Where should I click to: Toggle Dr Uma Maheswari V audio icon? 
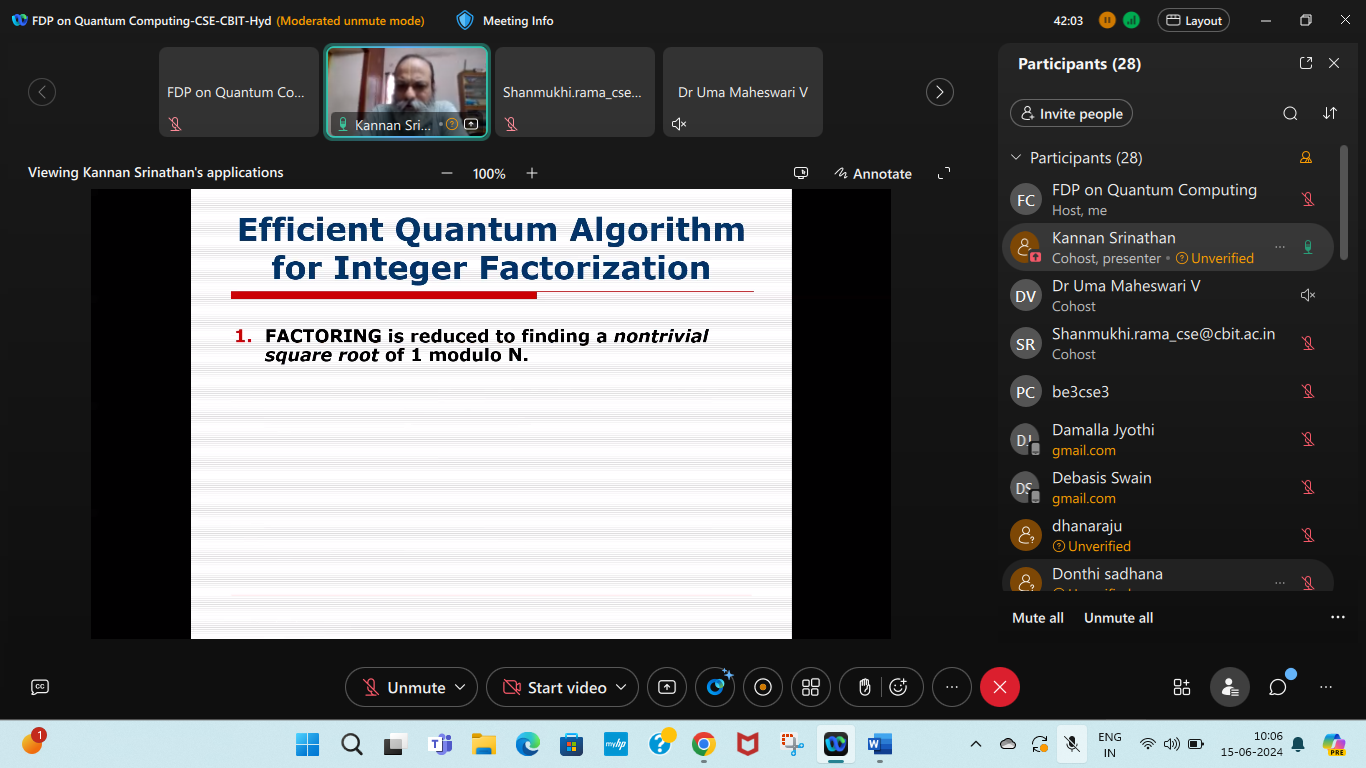[1307, 295]
